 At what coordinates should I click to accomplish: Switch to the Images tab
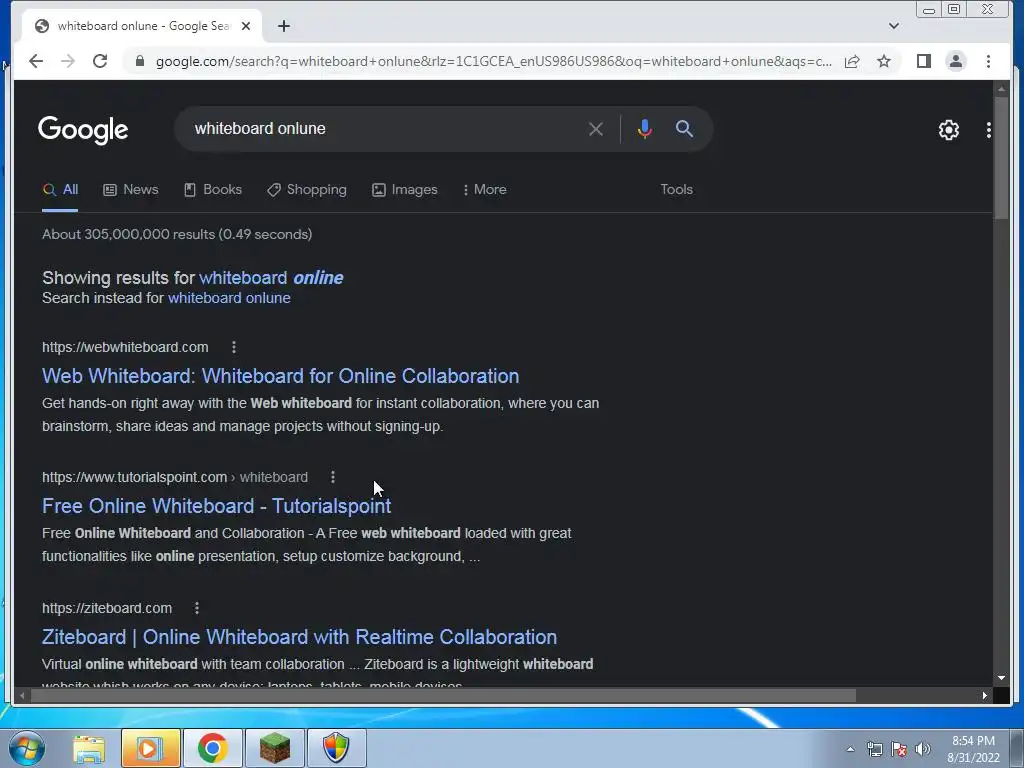405,189
